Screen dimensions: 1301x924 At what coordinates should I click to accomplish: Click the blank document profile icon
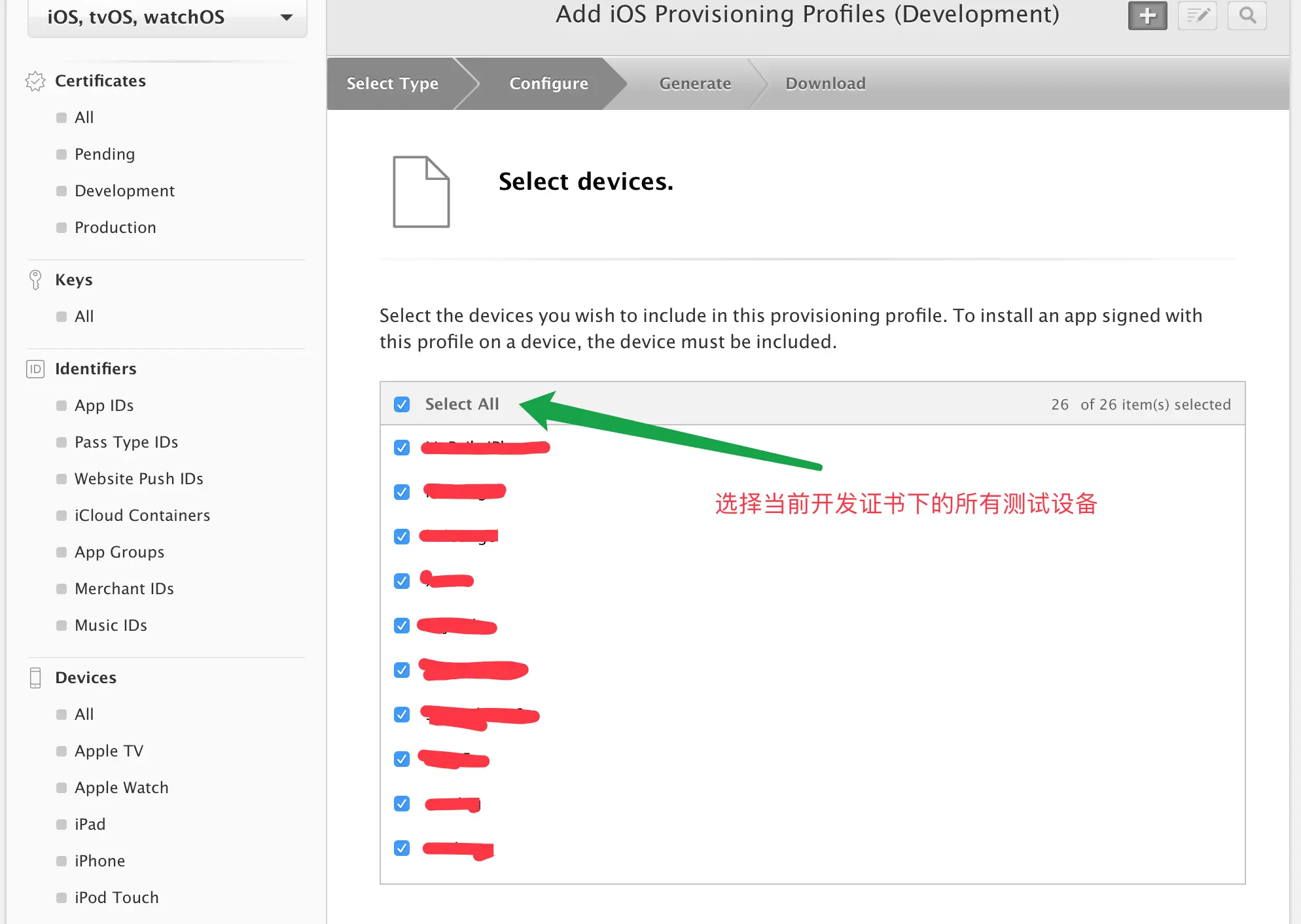point(421,192)
